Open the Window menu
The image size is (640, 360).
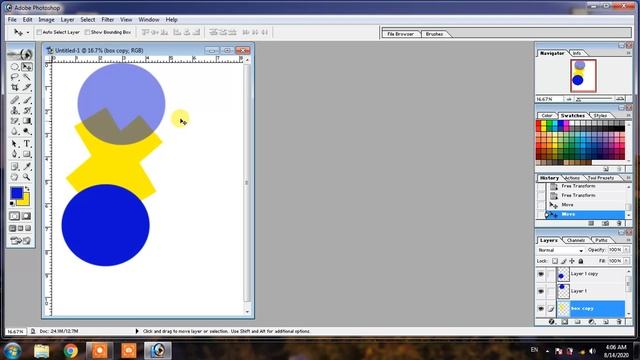(x=149, y=20)
